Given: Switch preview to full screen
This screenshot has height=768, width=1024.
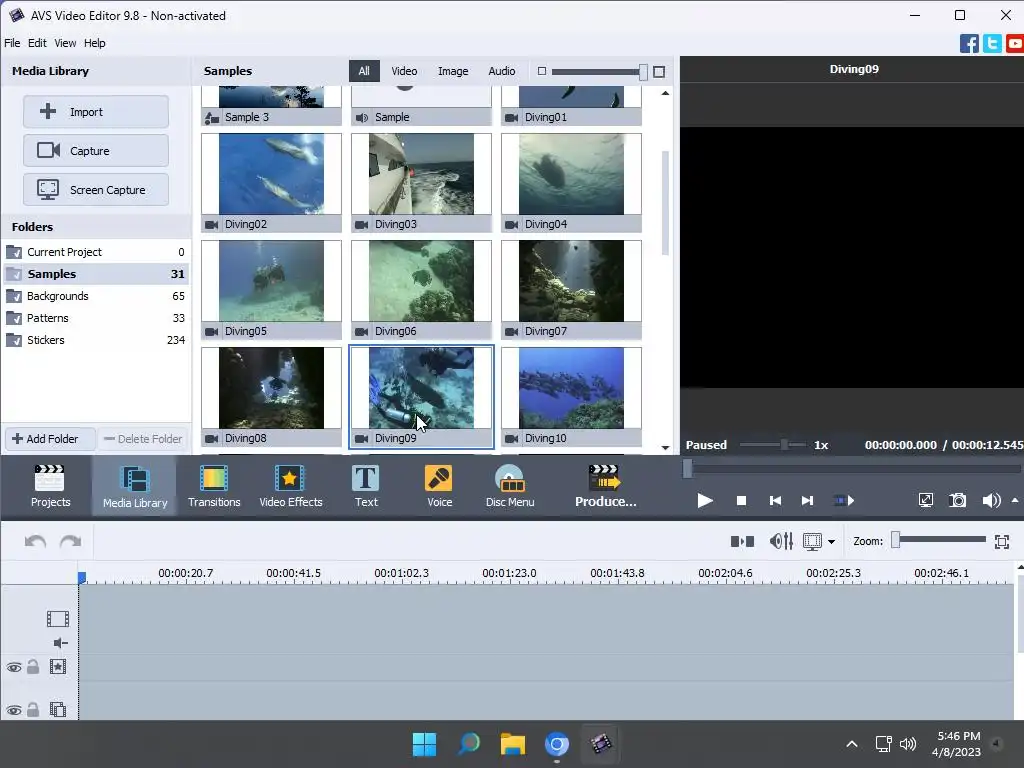Looking at the screenshot, I should coord(925,501).
